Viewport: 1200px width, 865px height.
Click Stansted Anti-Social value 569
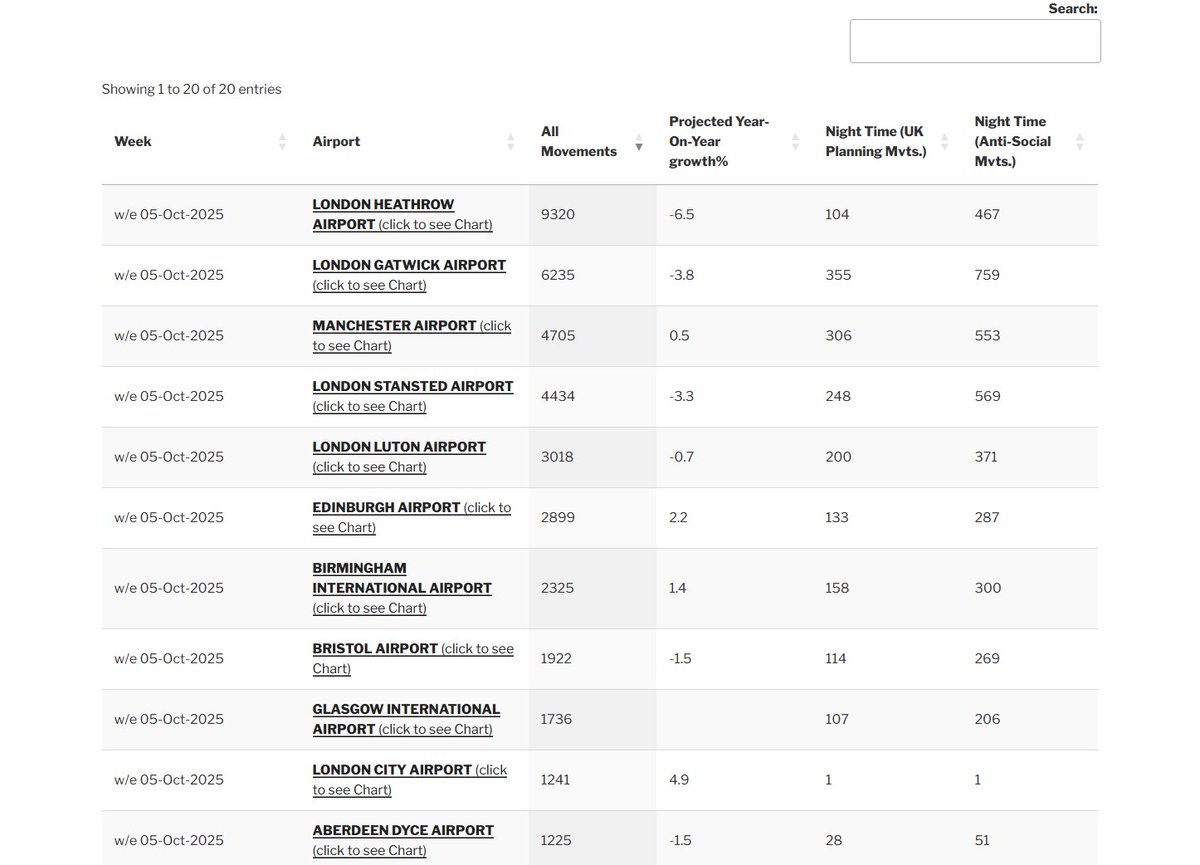tap(988, 396)
